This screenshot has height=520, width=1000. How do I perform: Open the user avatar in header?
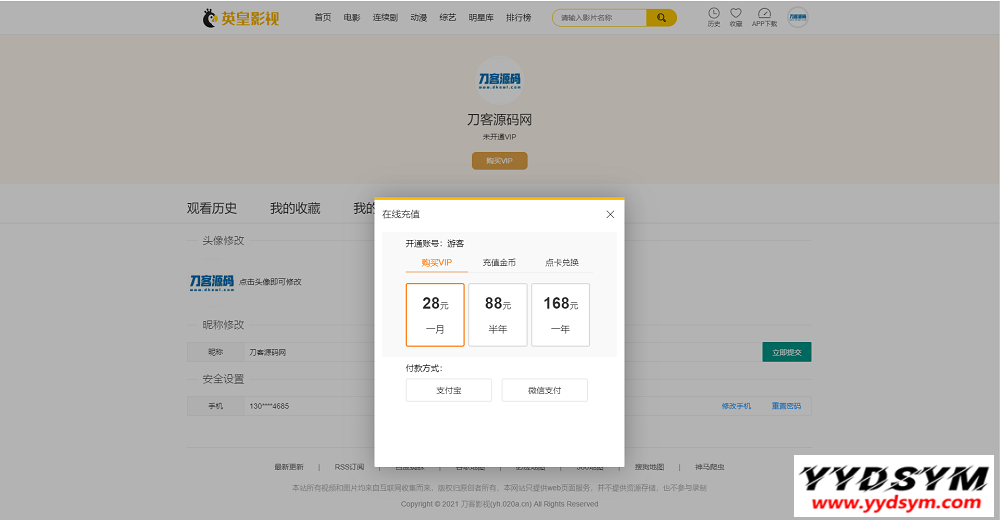click(x=797, y=17)
